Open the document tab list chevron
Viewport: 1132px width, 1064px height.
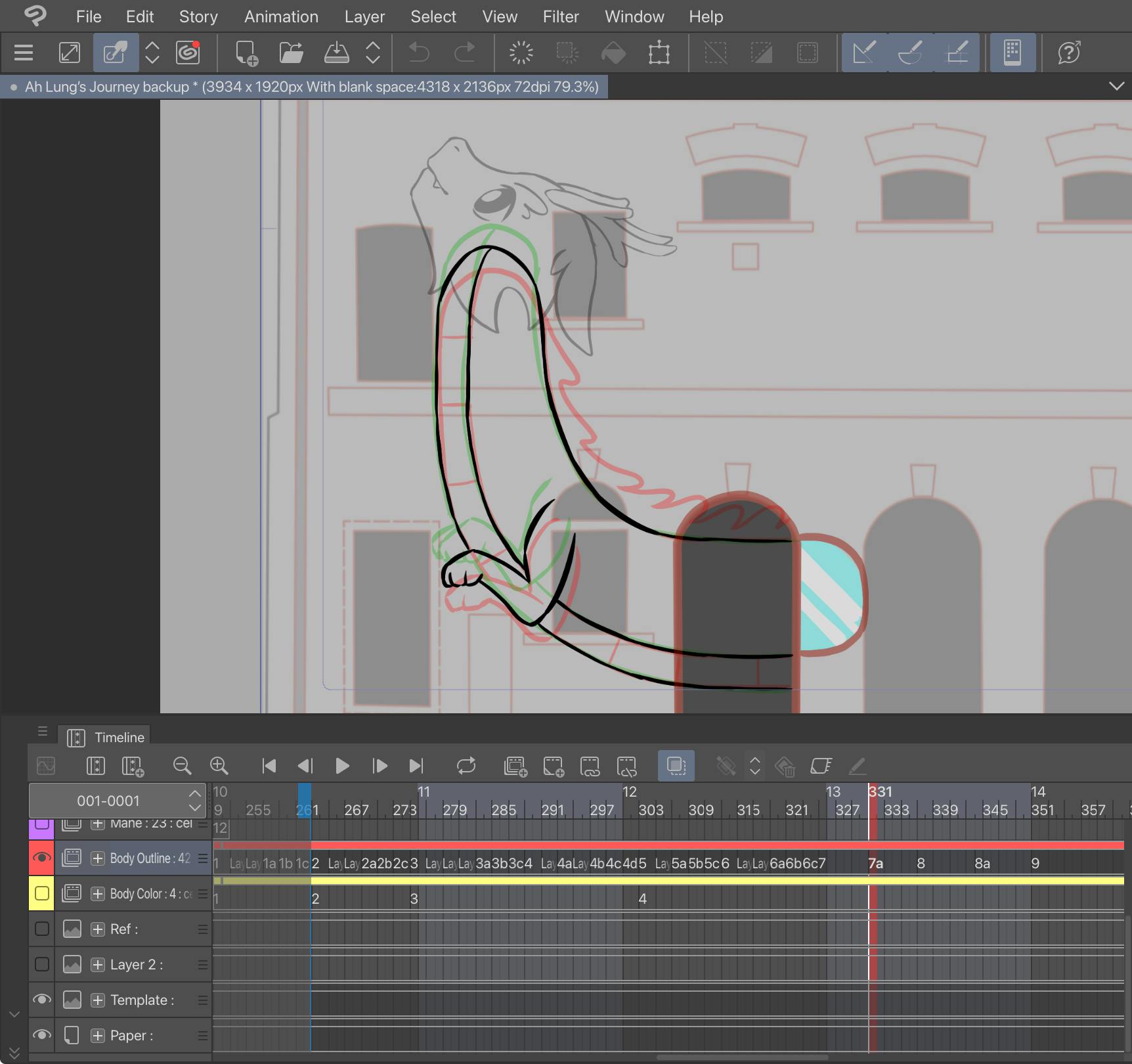pos(1116,86)
